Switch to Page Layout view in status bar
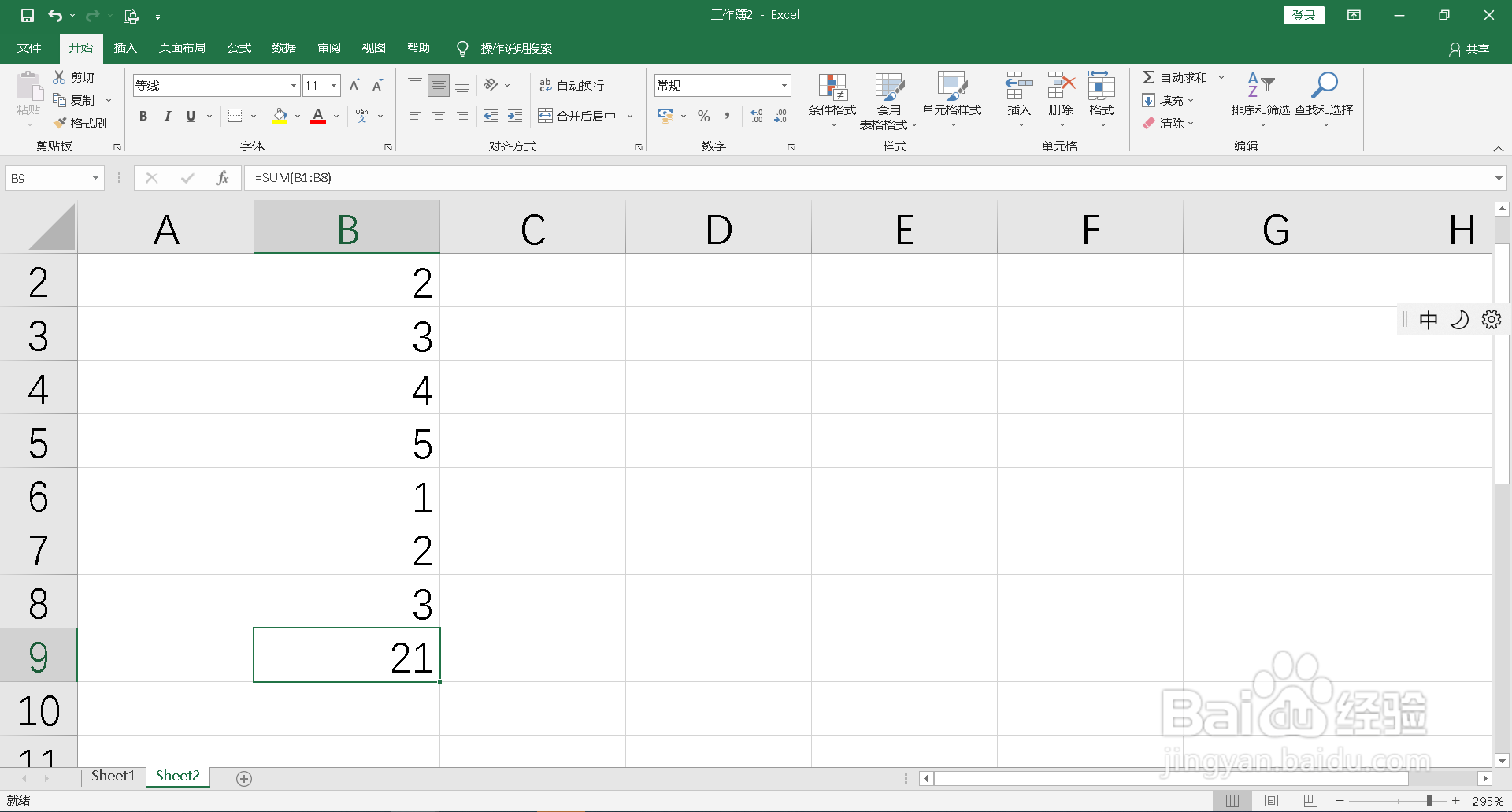This screenshot has height=812, width=1512. [1271, 801]
